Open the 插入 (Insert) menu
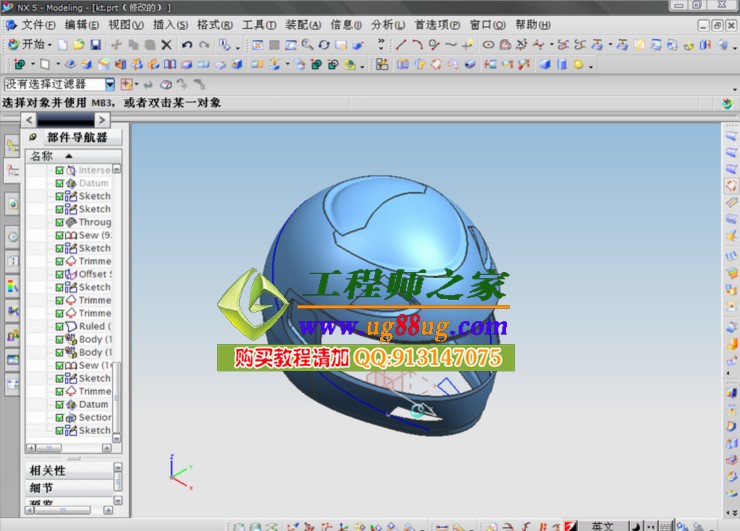Image resolution: width=740 pixels, height=531 pixels. click(x=170, y=24)
